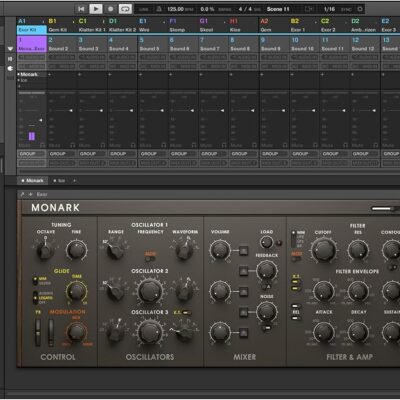Toggle the Oscillator 1 MOD switch
The image size is (400, 400).
point(150,258)
